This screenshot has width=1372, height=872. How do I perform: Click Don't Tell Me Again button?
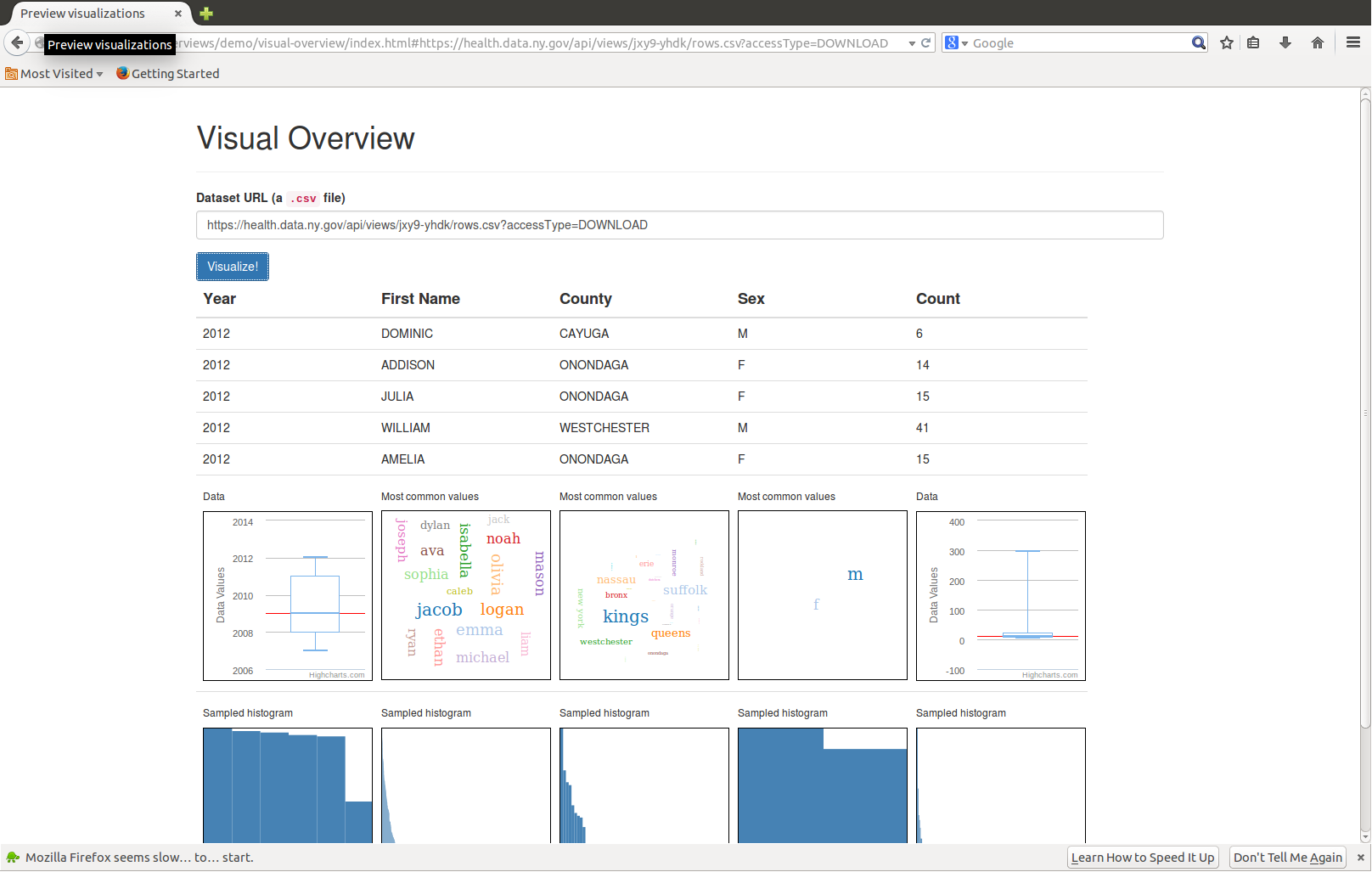tap(1288, 858)
